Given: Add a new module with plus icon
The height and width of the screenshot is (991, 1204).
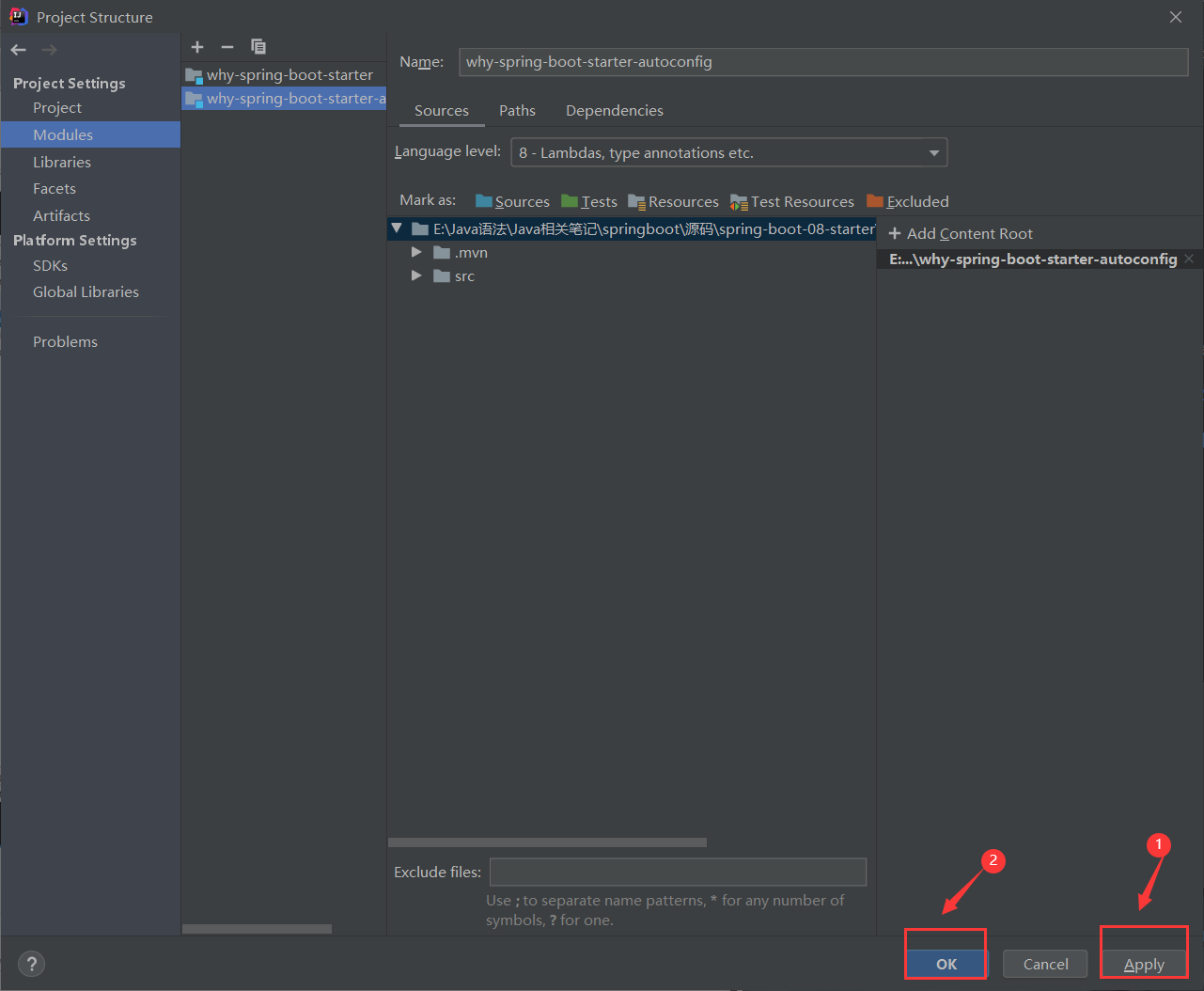Looking at the screenshot, I should pos(197,47).
